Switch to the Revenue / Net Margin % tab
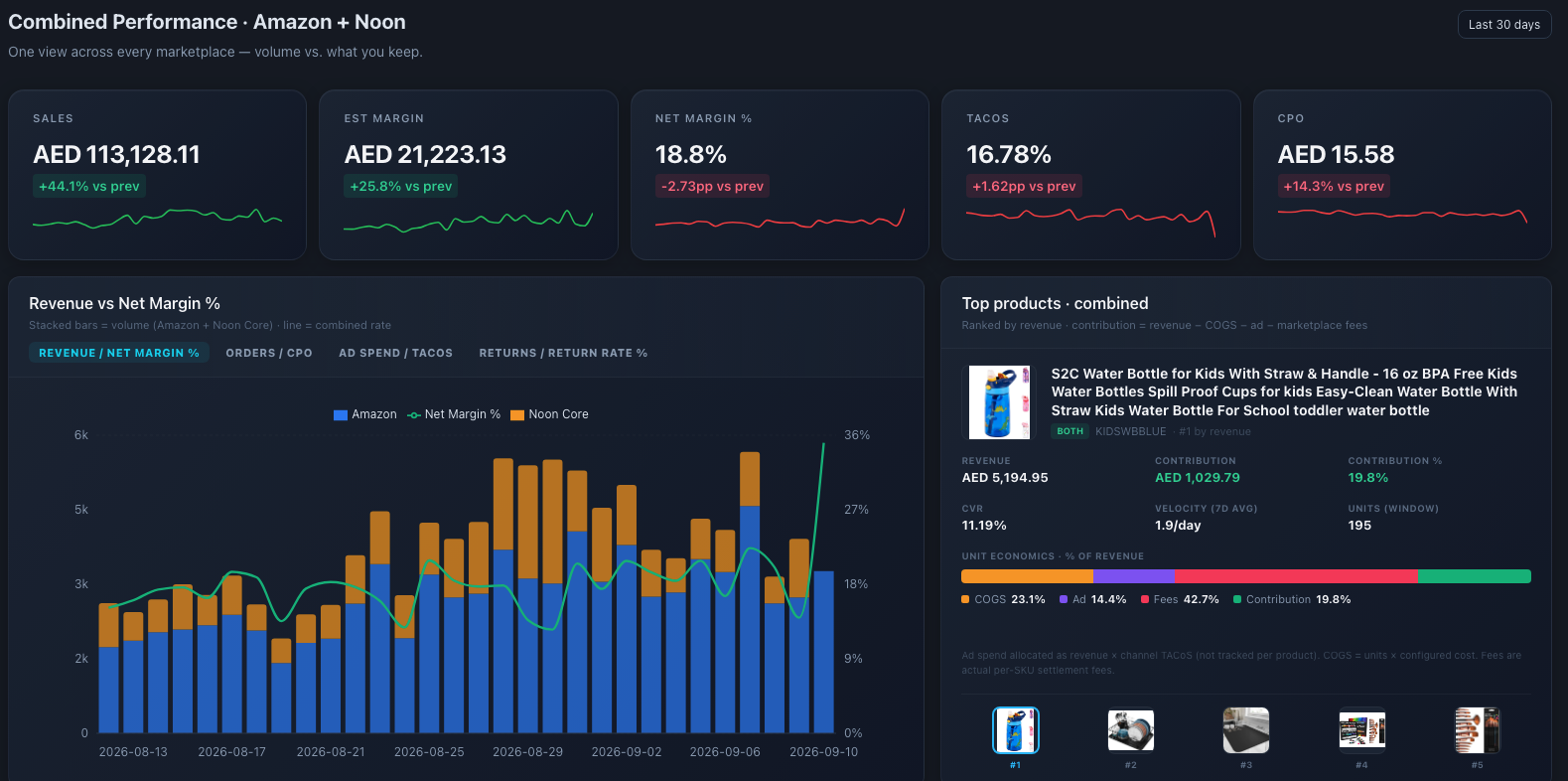The width and height of the screenshot is (1568, 781). point(119,353)
